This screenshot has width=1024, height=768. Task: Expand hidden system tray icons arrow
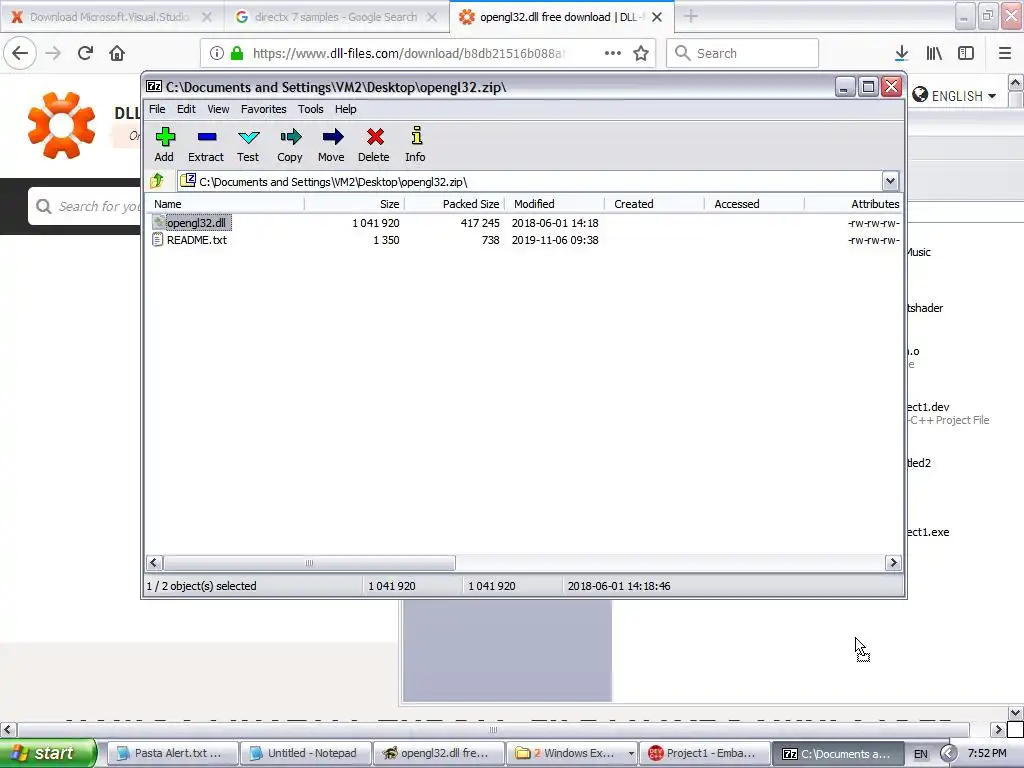(x=949, y=754)
